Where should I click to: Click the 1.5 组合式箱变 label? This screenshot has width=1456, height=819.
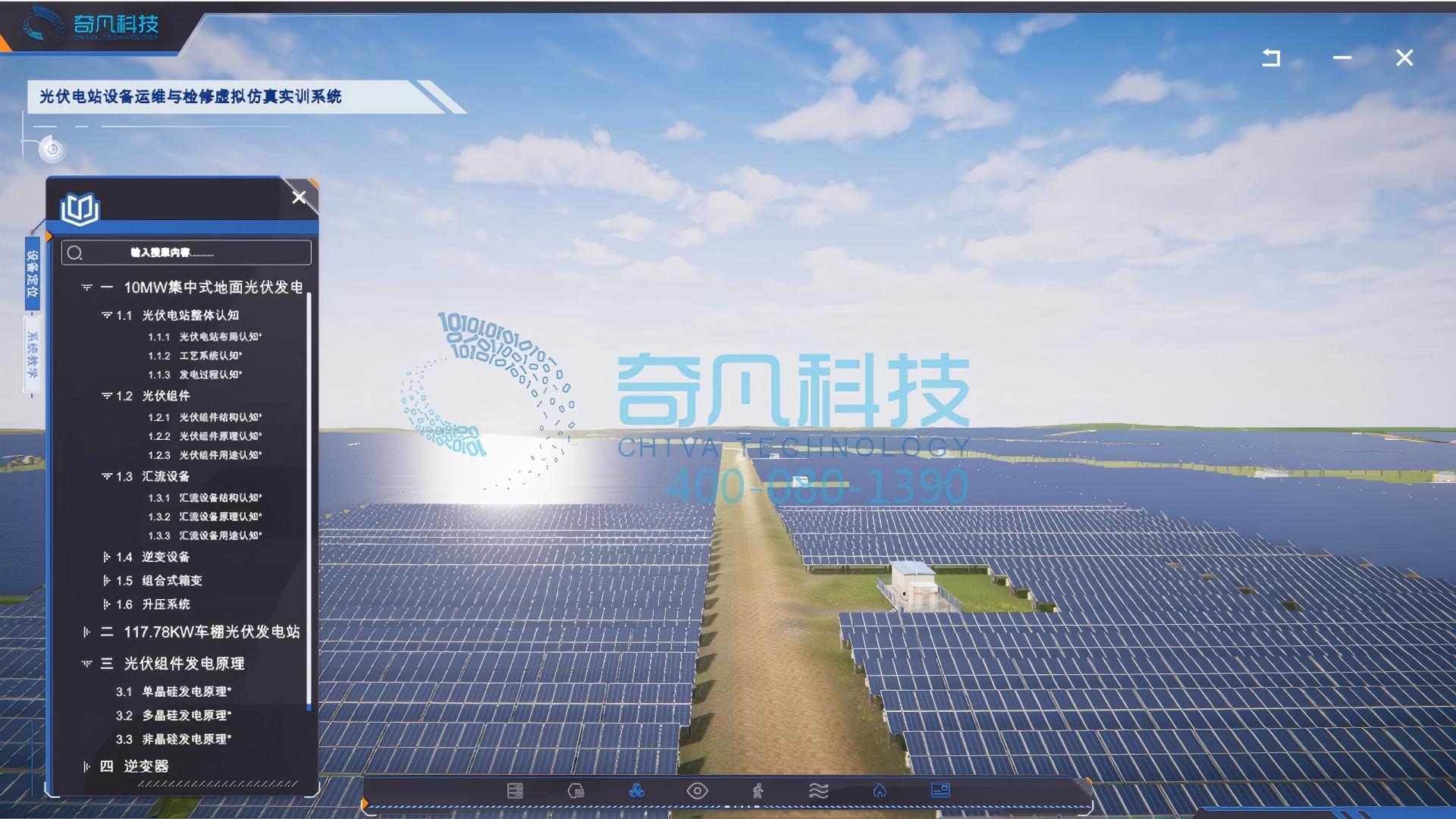159,581
